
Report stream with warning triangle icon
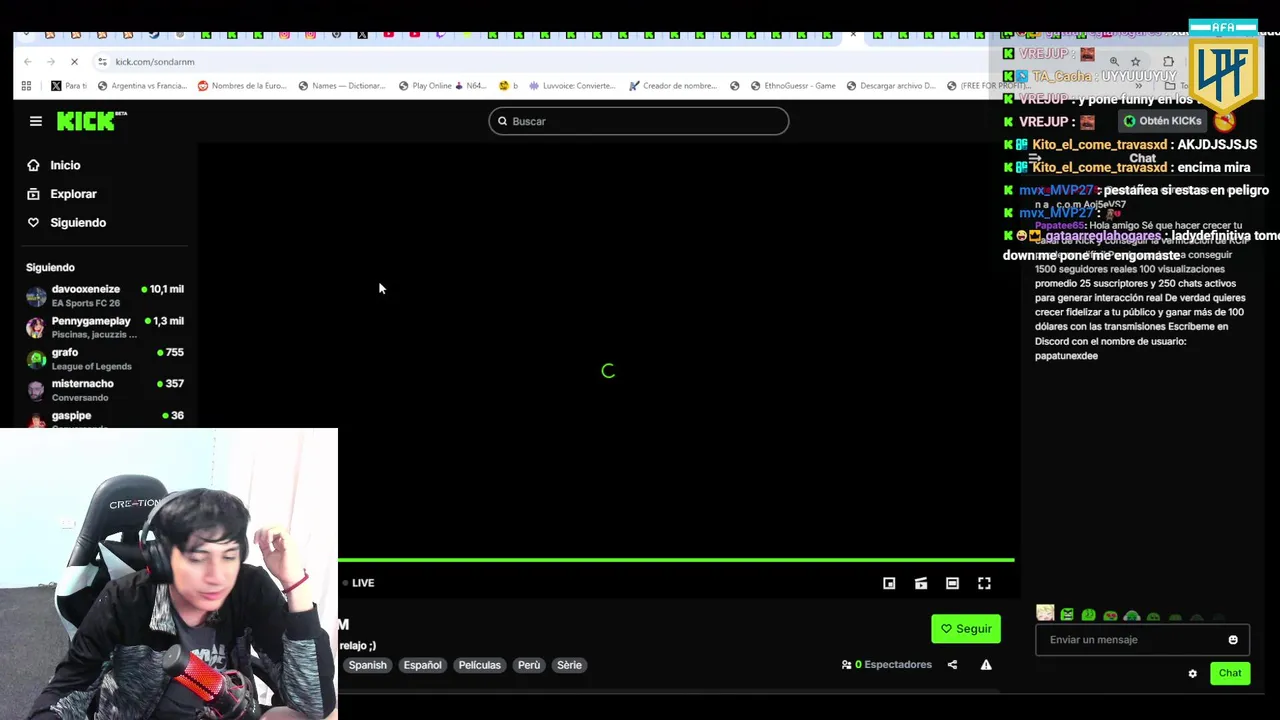tap(986, 665)
